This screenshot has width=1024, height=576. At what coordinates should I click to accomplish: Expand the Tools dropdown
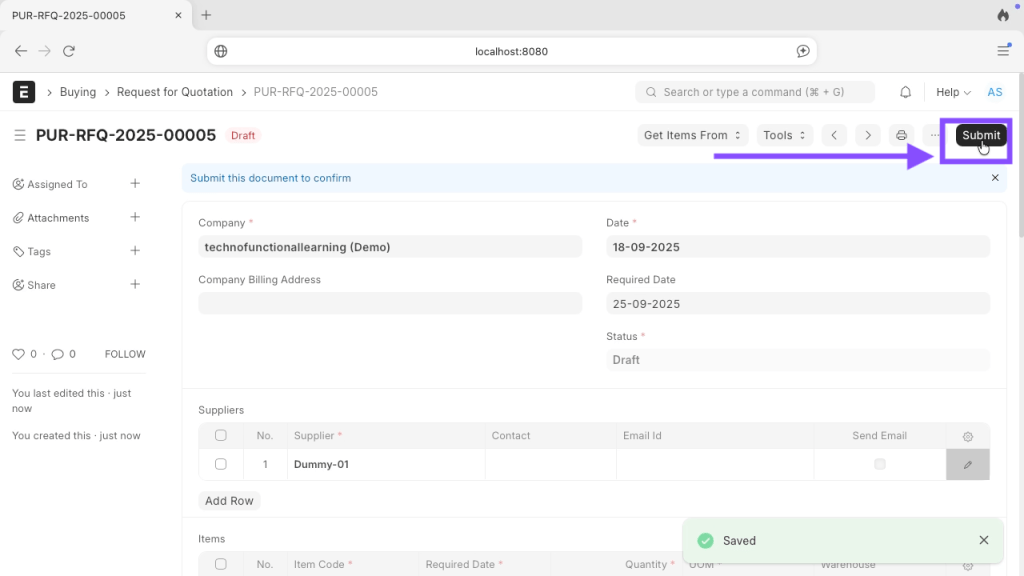point(784,135)
